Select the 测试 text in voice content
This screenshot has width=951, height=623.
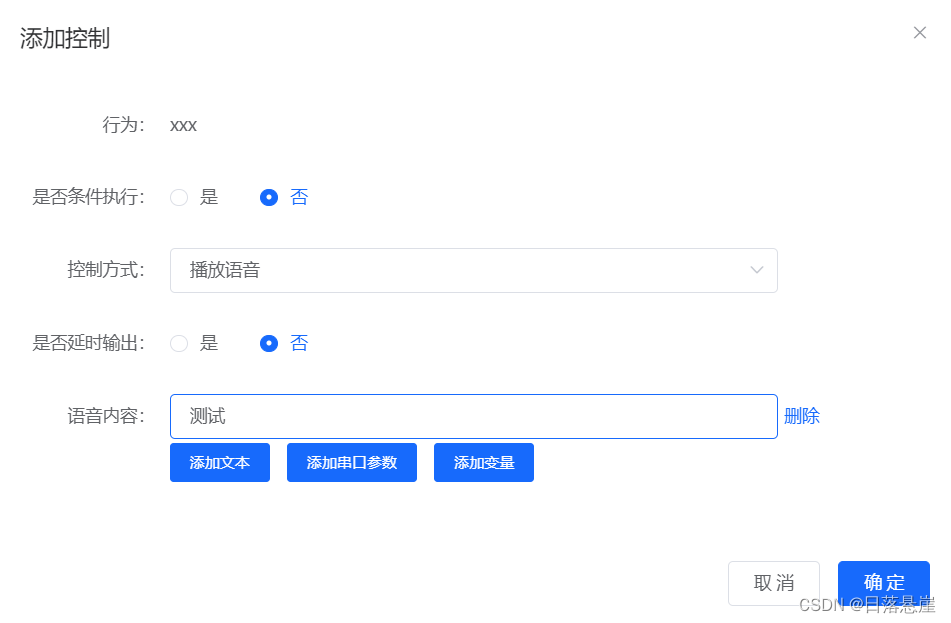point(205,416)
